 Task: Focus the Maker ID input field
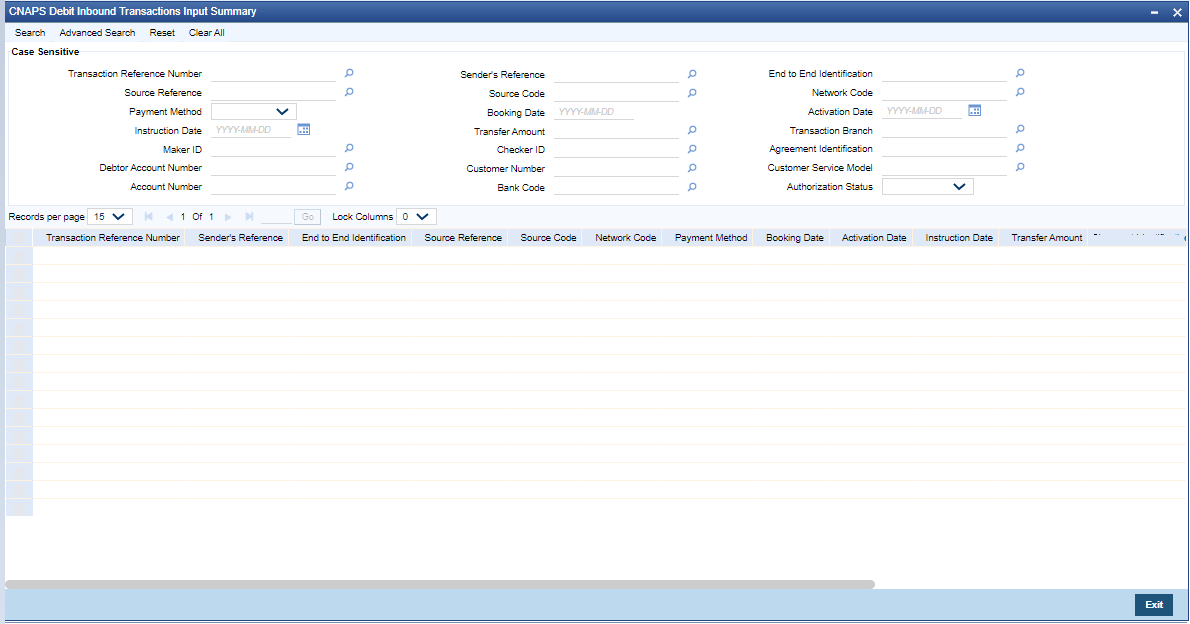point(273,150)
